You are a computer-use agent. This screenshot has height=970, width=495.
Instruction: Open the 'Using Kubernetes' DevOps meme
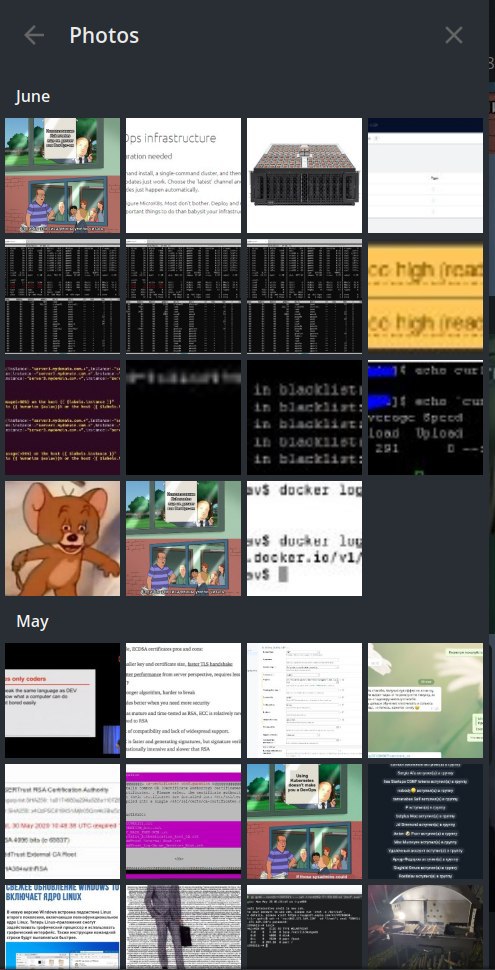click(304, 822)
